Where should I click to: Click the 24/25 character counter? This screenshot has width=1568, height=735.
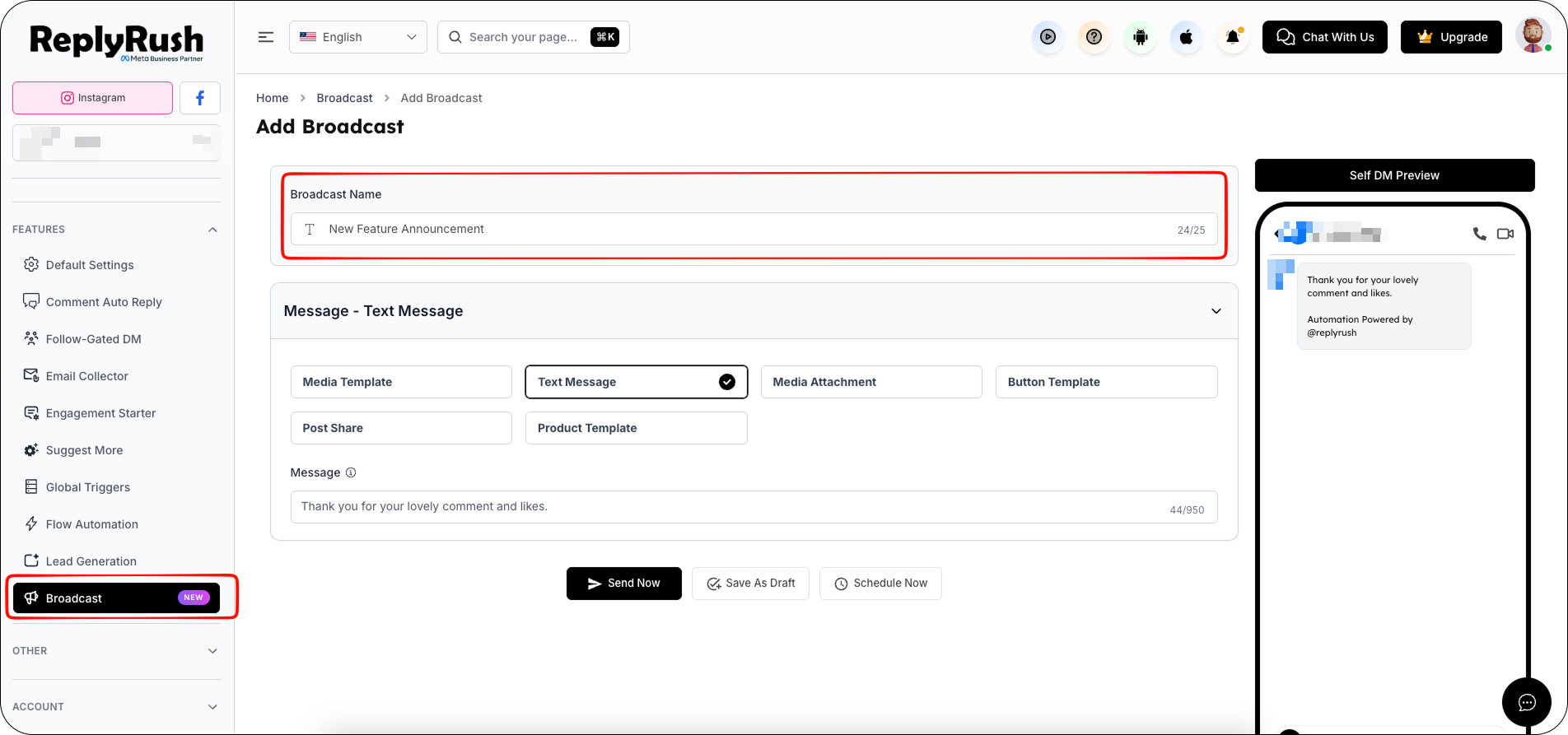1192,230
